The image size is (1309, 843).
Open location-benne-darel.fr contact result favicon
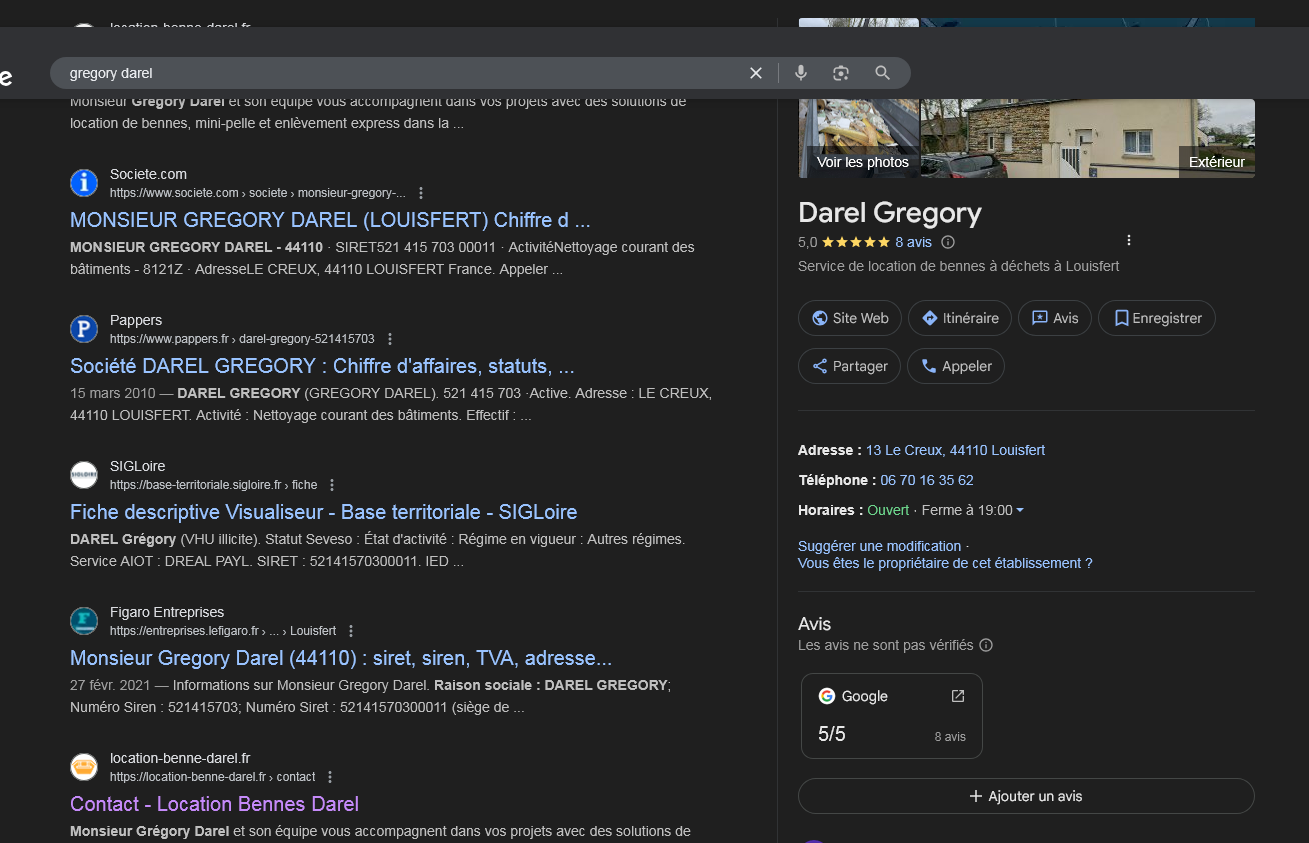tap(84, 767)
